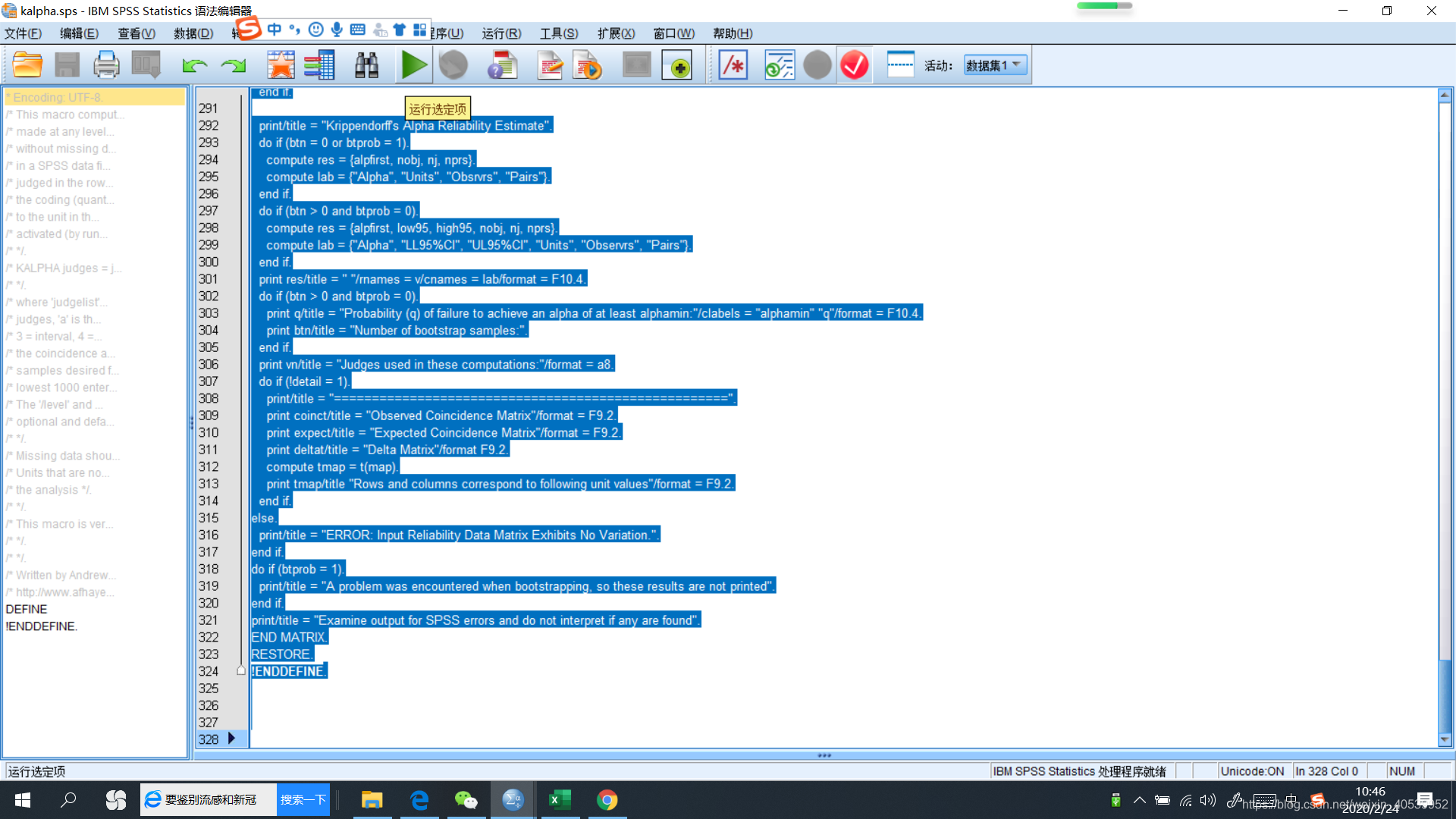Show hidden system tray icons chevron

[1139, 800]
